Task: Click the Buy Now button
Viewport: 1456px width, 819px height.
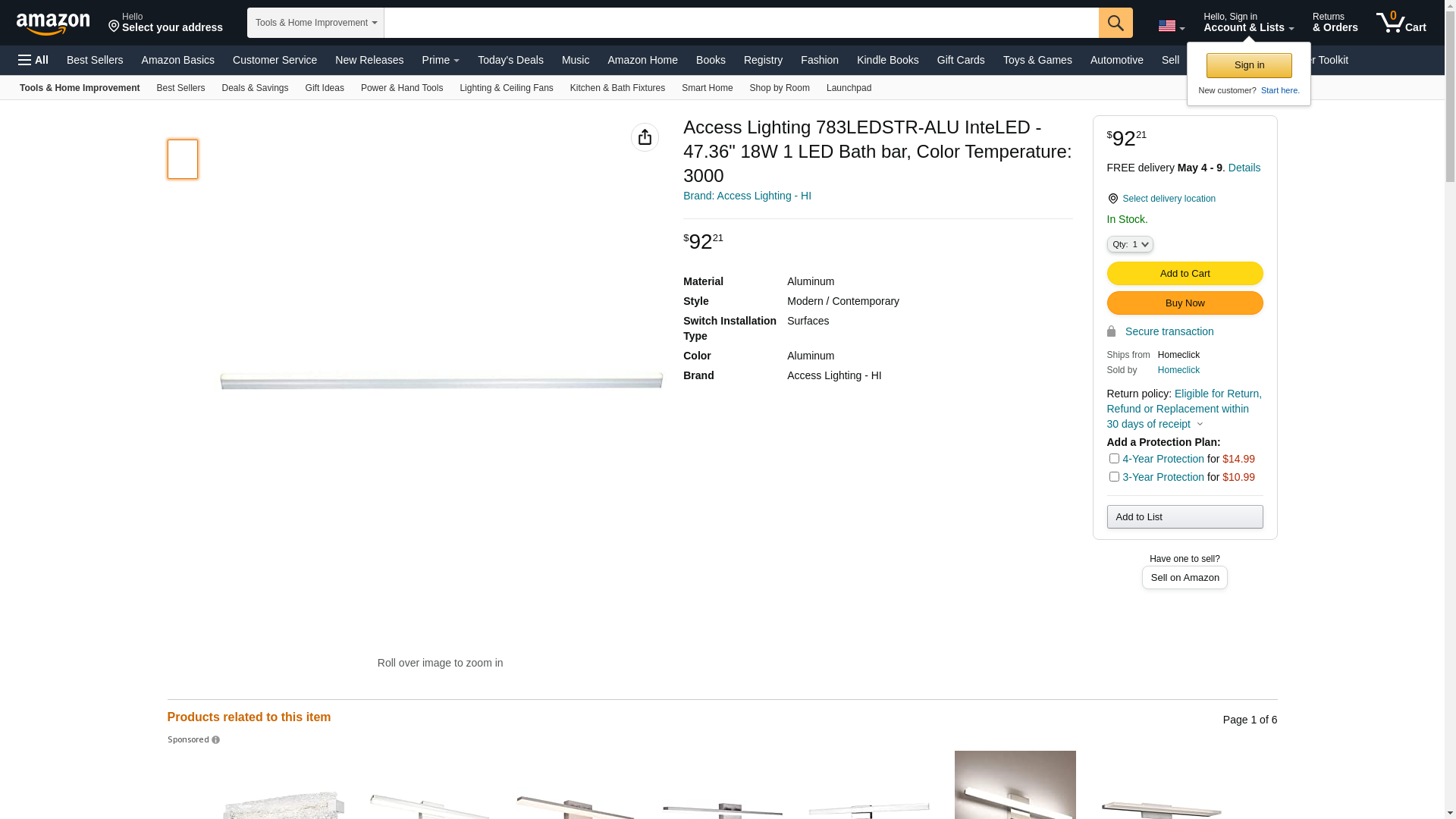Action: pos(1185,303)
